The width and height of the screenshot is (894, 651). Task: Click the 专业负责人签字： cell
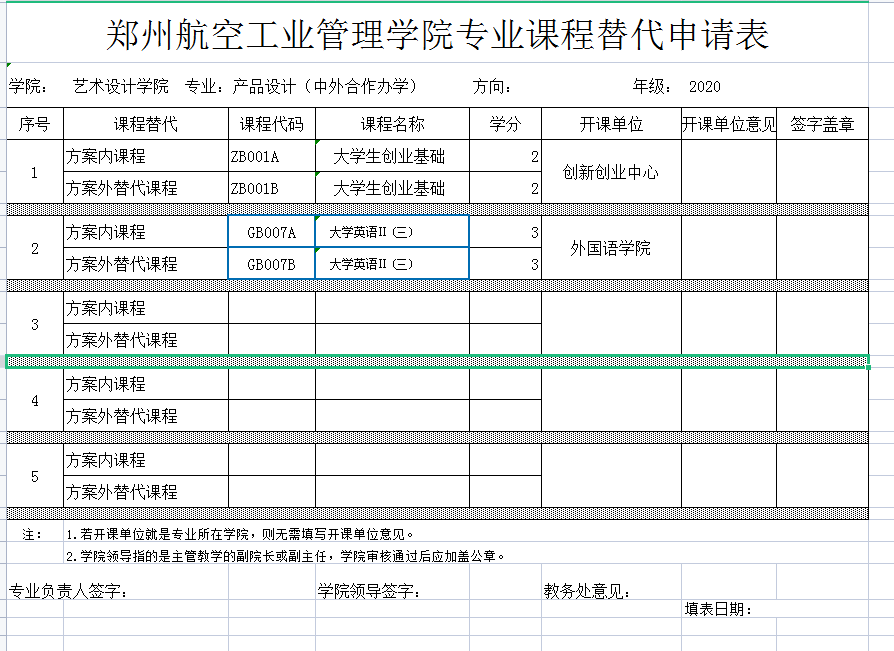[68, 591]
